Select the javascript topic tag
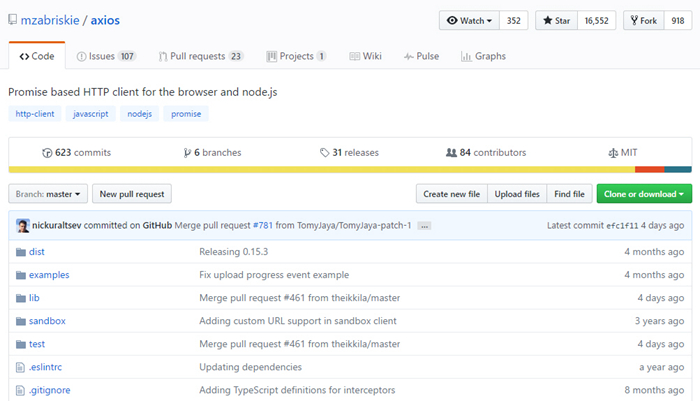 click(x=91, y=114)
